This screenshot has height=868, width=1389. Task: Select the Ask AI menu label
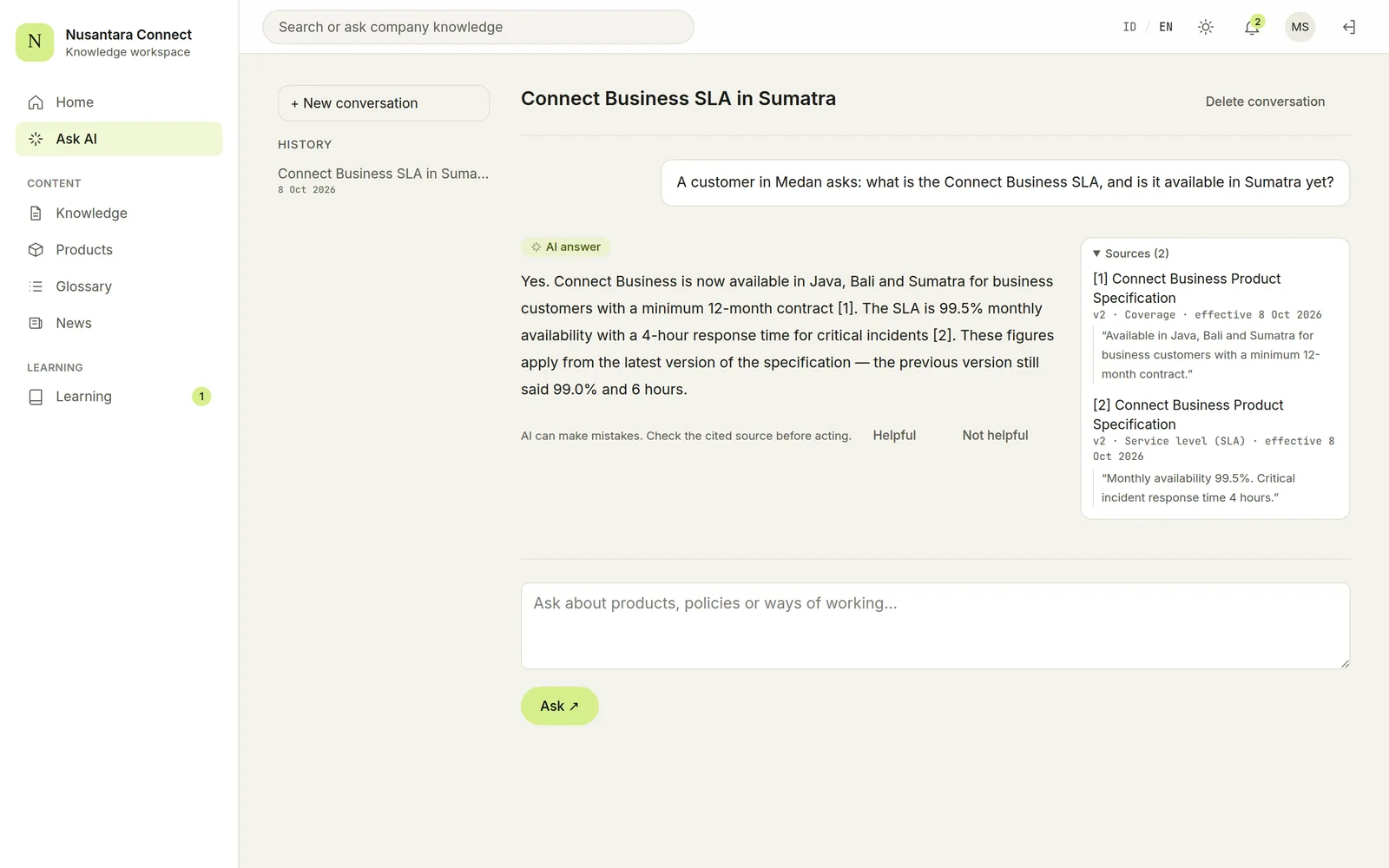click(x=76, y=139)
